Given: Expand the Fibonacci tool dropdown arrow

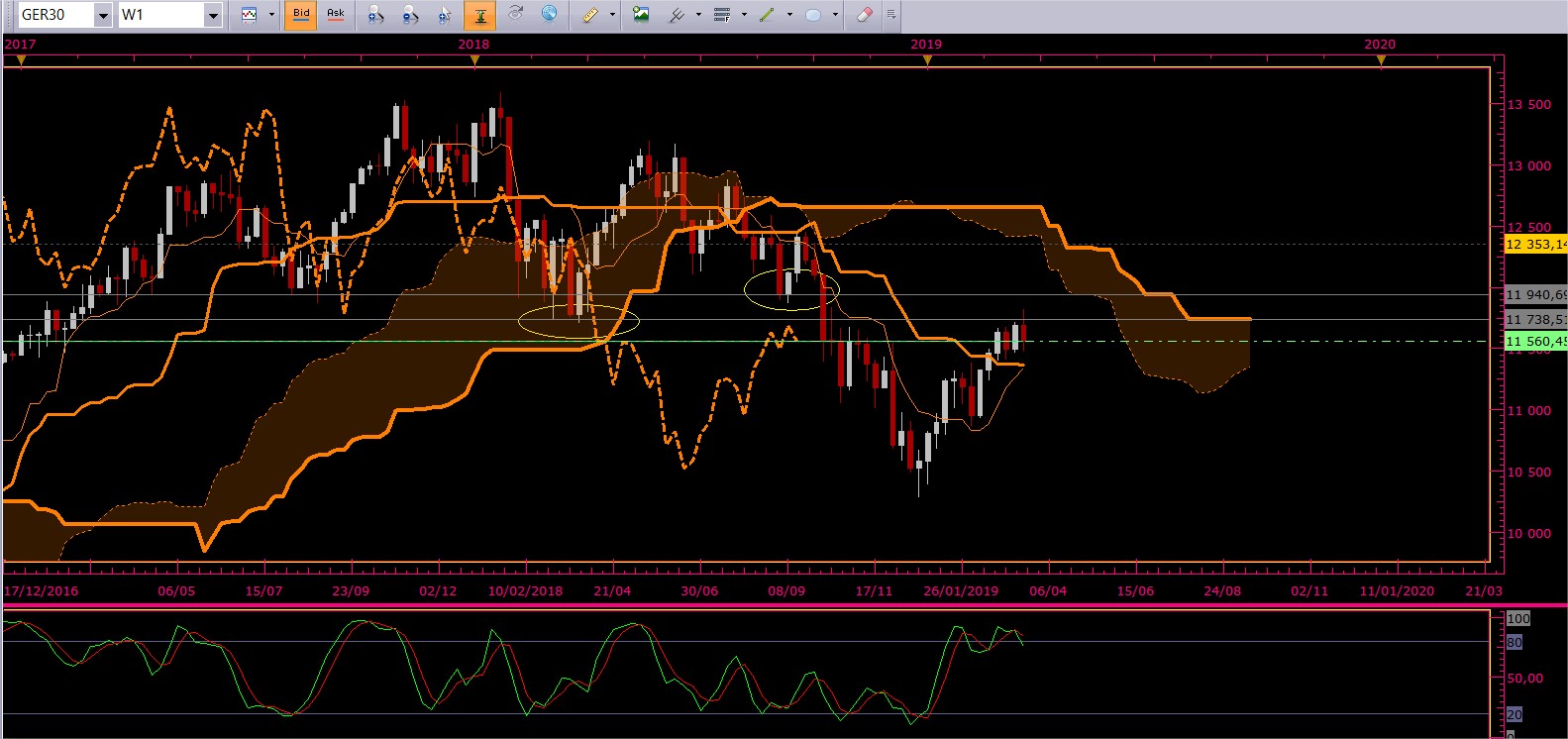Looking at the screenshot, I should click(x=744, y=15).
